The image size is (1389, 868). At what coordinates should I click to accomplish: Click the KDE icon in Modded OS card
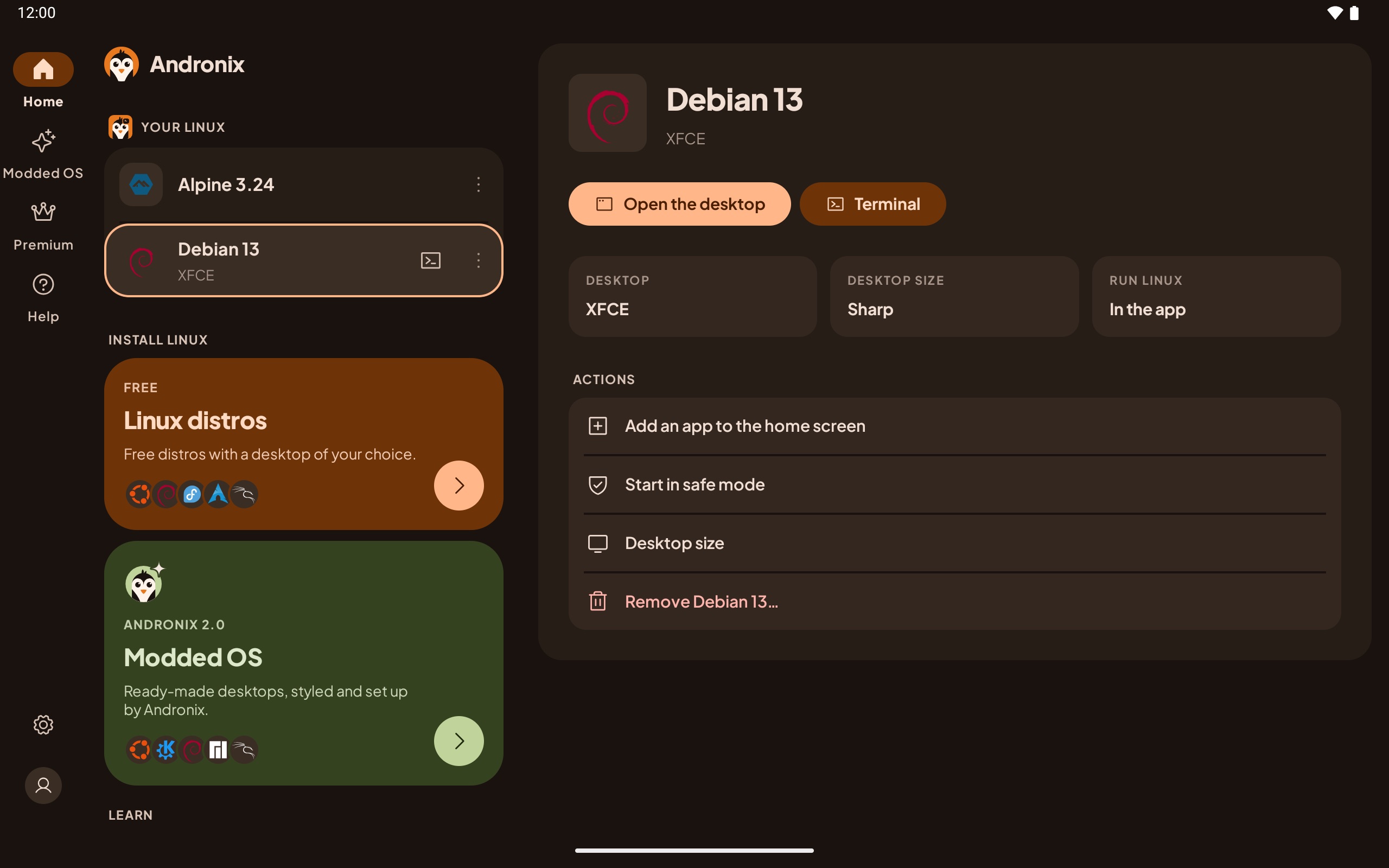(166, 750)
